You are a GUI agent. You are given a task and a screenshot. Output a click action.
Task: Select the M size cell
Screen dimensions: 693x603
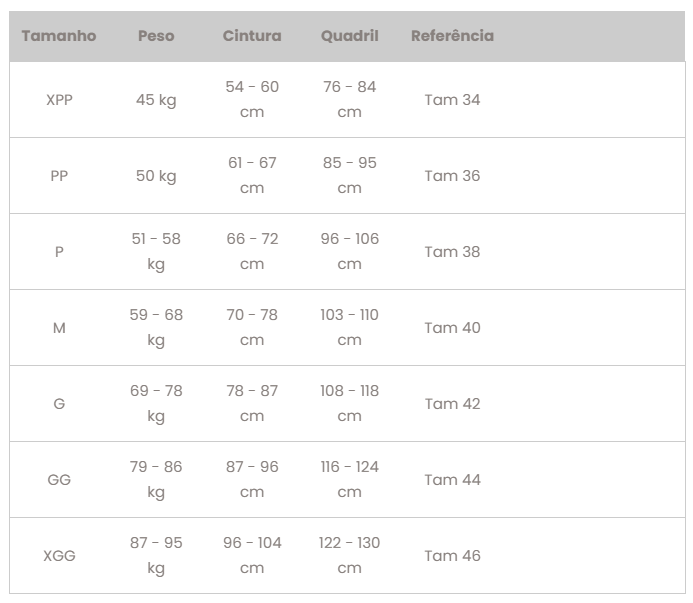pos(59,328)
